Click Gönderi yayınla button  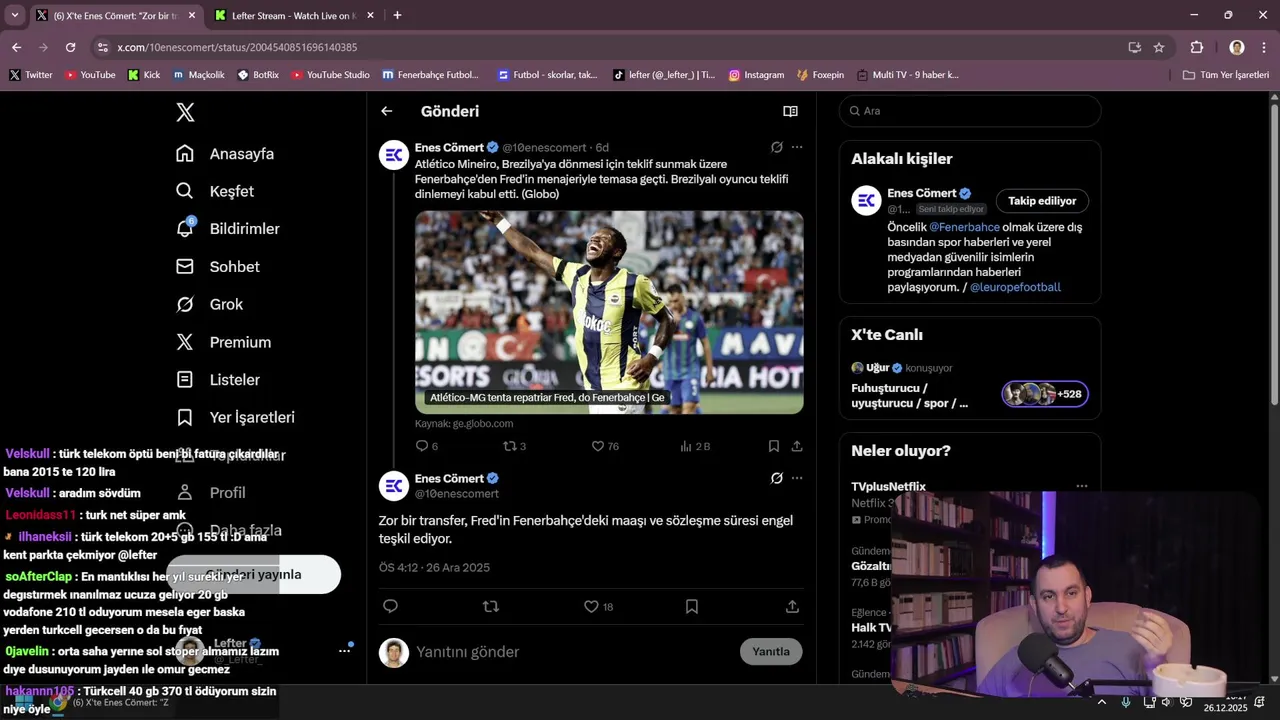pos(254,574)
